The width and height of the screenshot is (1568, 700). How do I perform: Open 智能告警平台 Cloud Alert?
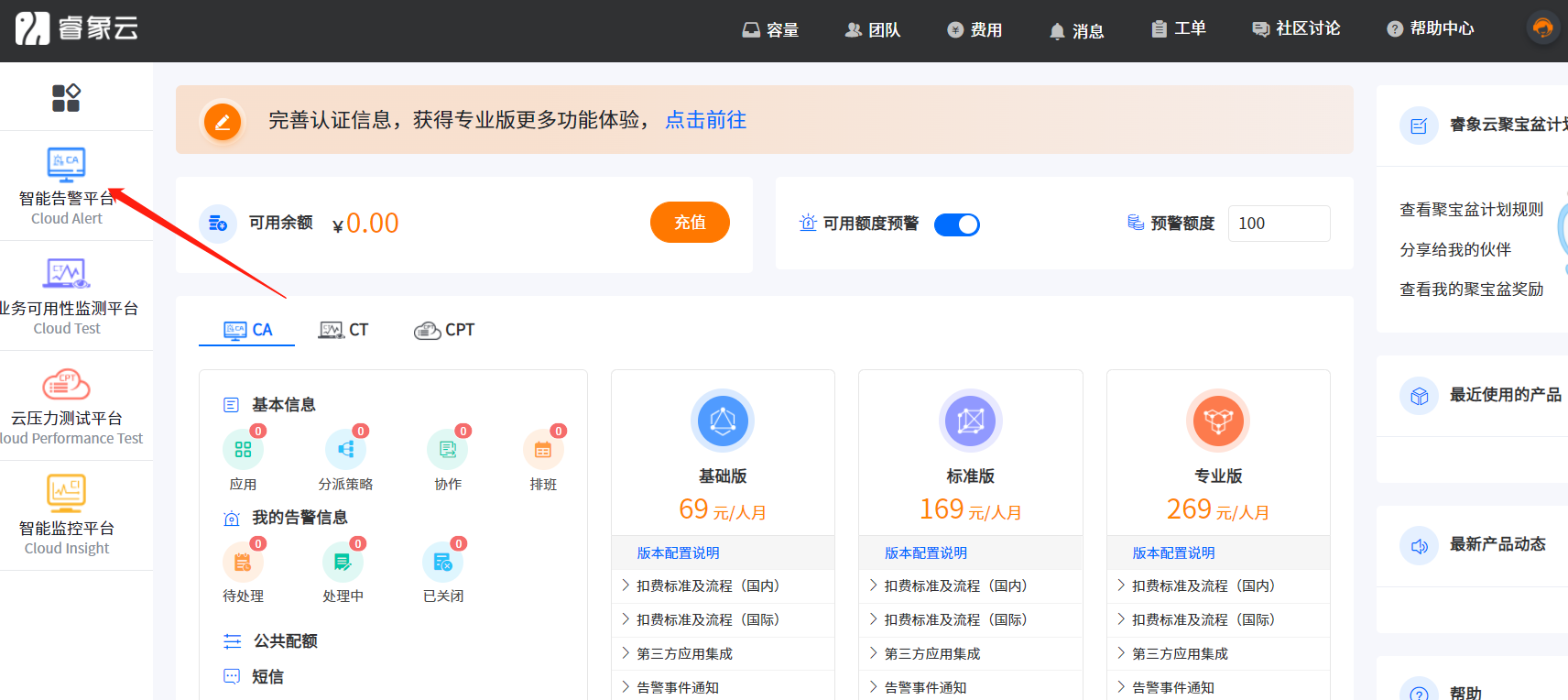(67, 187)
